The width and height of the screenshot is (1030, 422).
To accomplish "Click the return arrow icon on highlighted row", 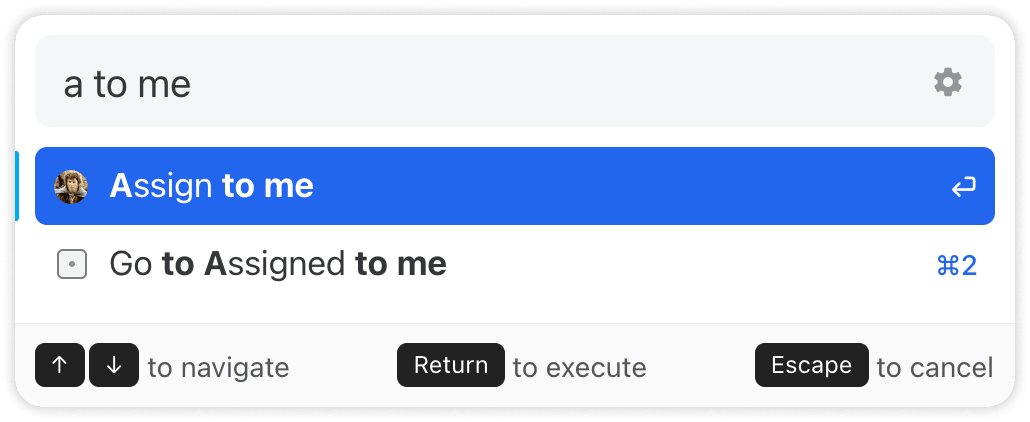I will (x=963, y=187).
